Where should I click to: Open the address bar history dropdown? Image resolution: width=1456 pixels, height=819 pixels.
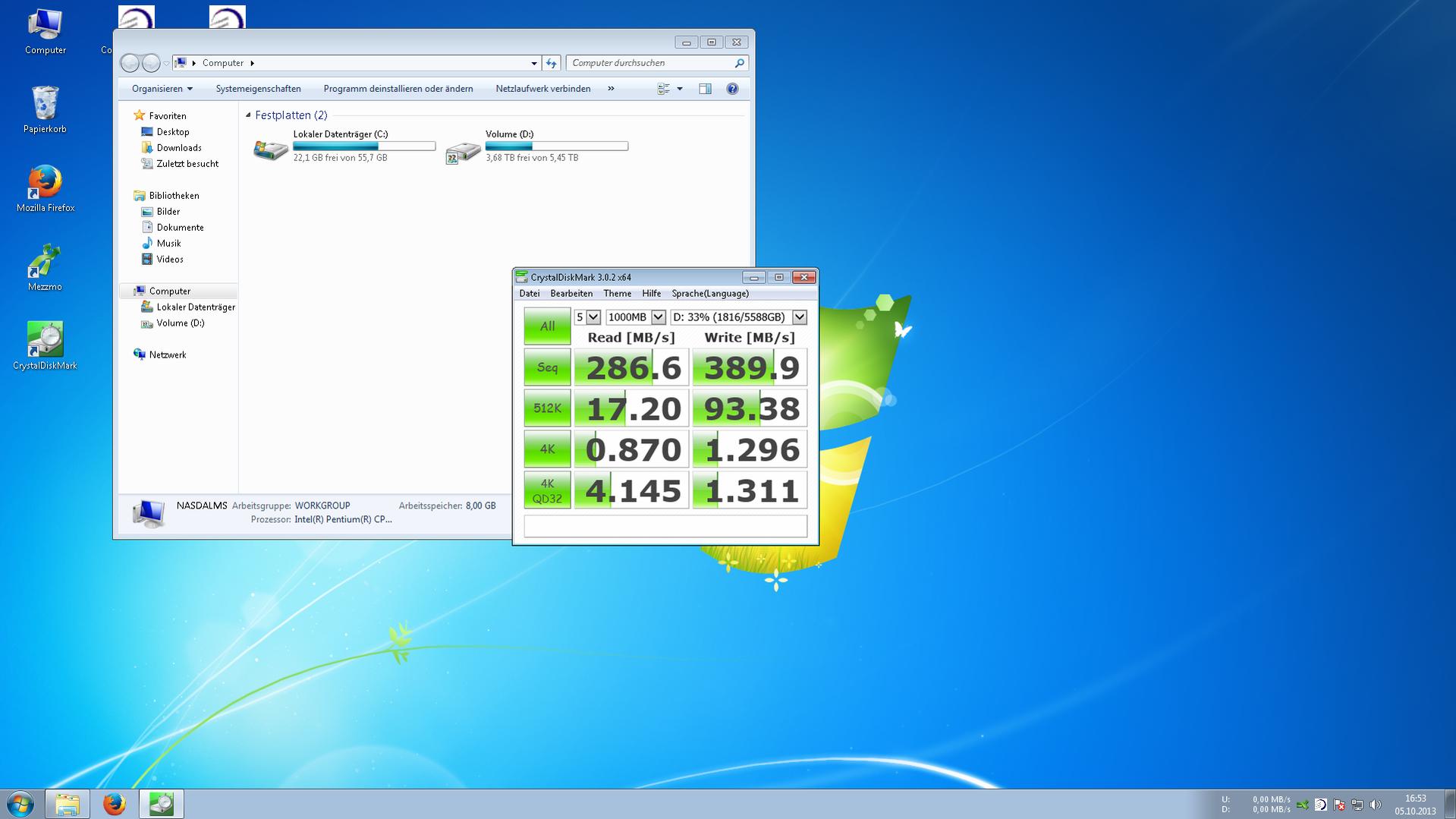coord(534,63)
